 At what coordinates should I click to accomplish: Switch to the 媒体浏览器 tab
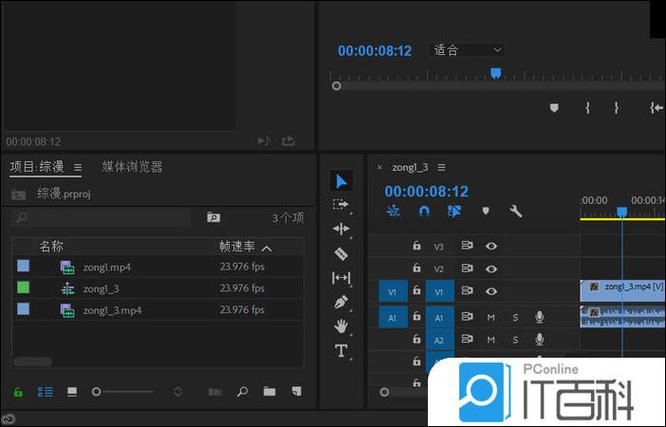[x=132, y=167]
